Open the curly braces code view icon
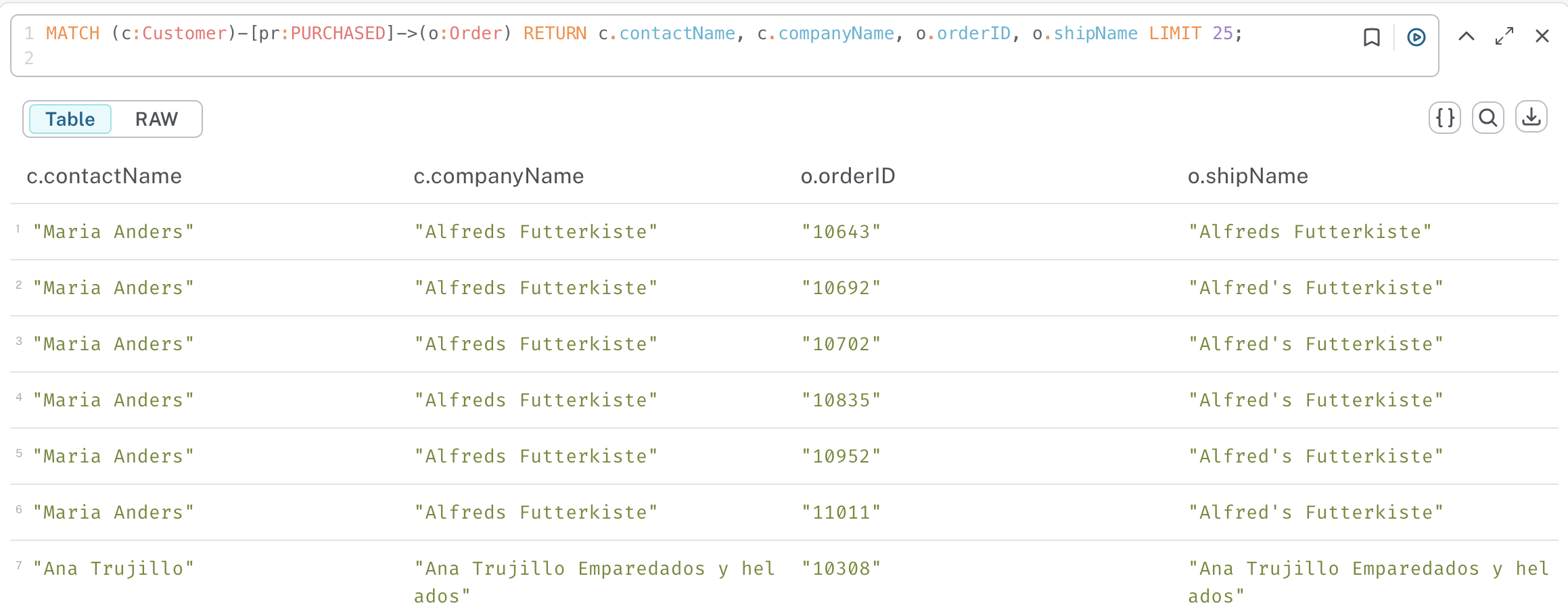Screen dimensions: 1568x614 tap(1445, 118)
